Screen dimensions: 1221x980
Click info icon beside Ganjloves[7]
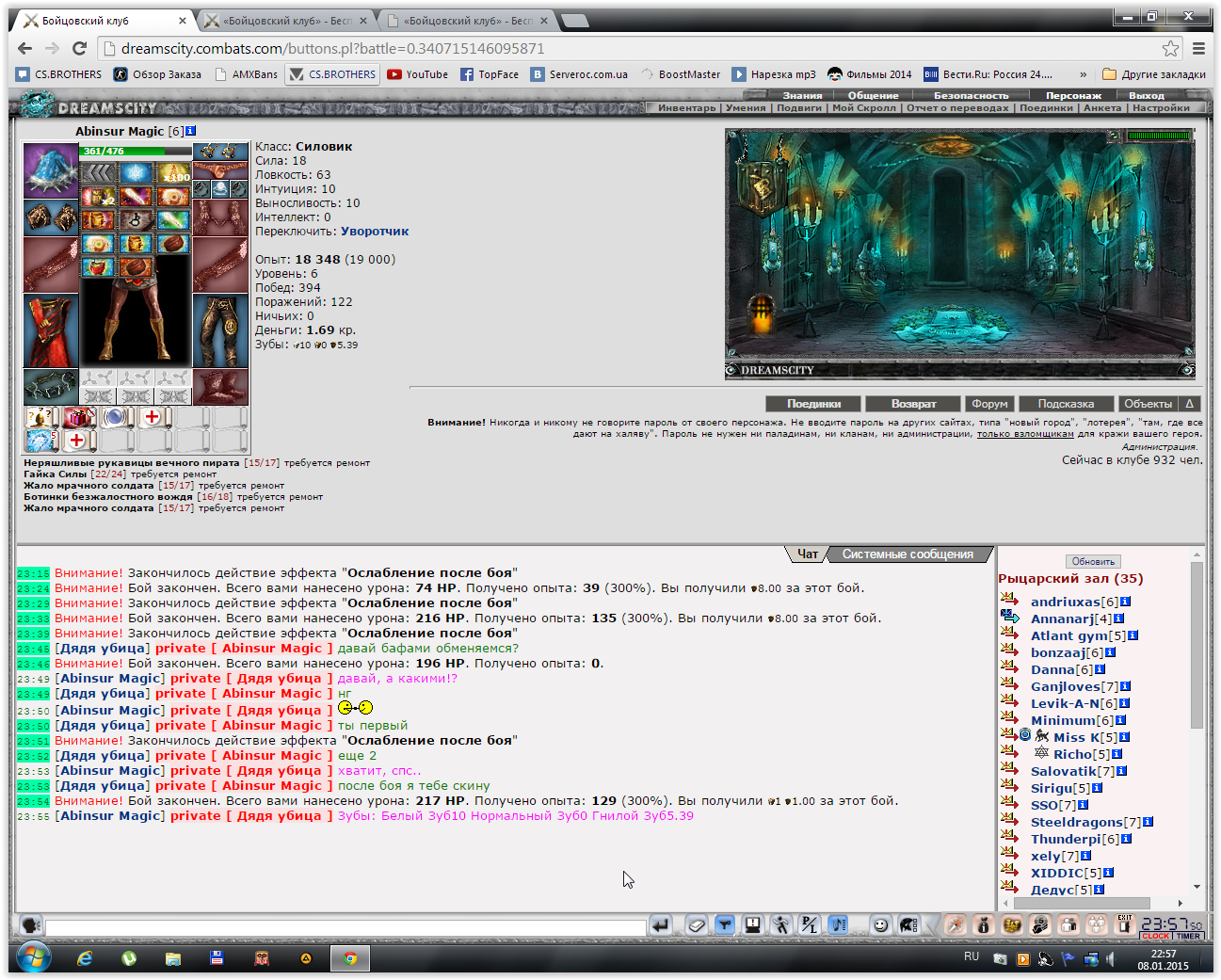1126,686
